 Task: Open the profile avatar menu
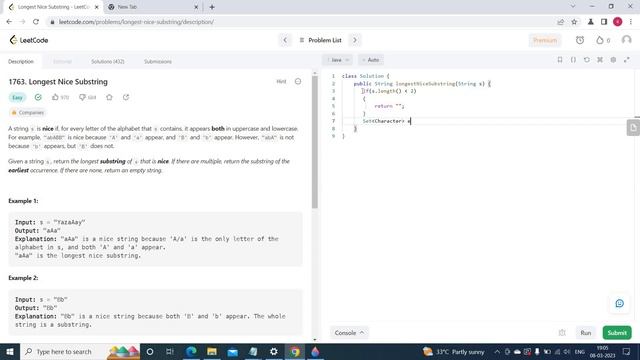pos(626,40)
